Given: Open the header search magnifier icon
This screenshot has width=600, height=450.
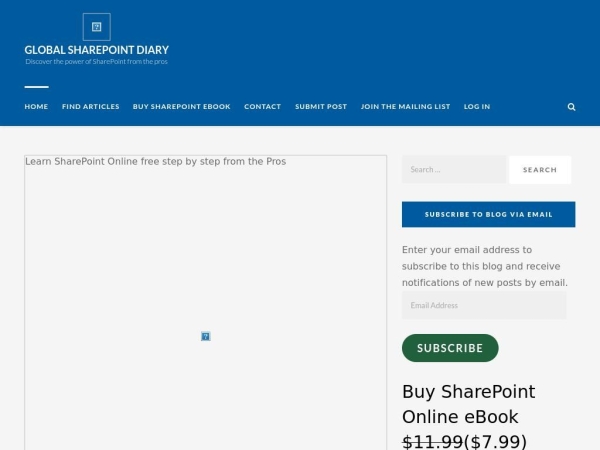Looking at the screenshot, I should [571, 107].
